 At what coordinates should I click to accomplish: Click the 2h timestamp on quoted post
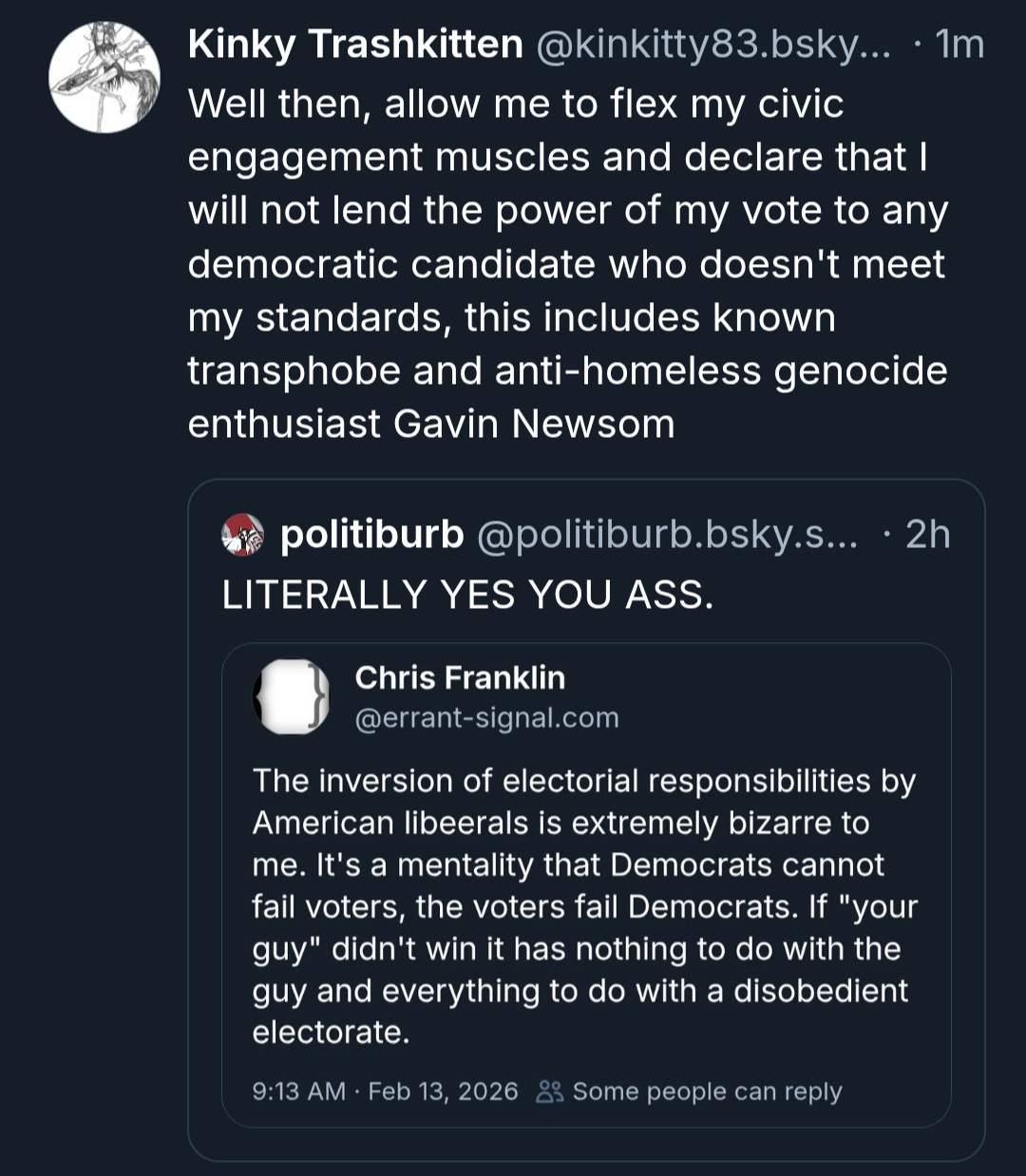pos(927,535)
